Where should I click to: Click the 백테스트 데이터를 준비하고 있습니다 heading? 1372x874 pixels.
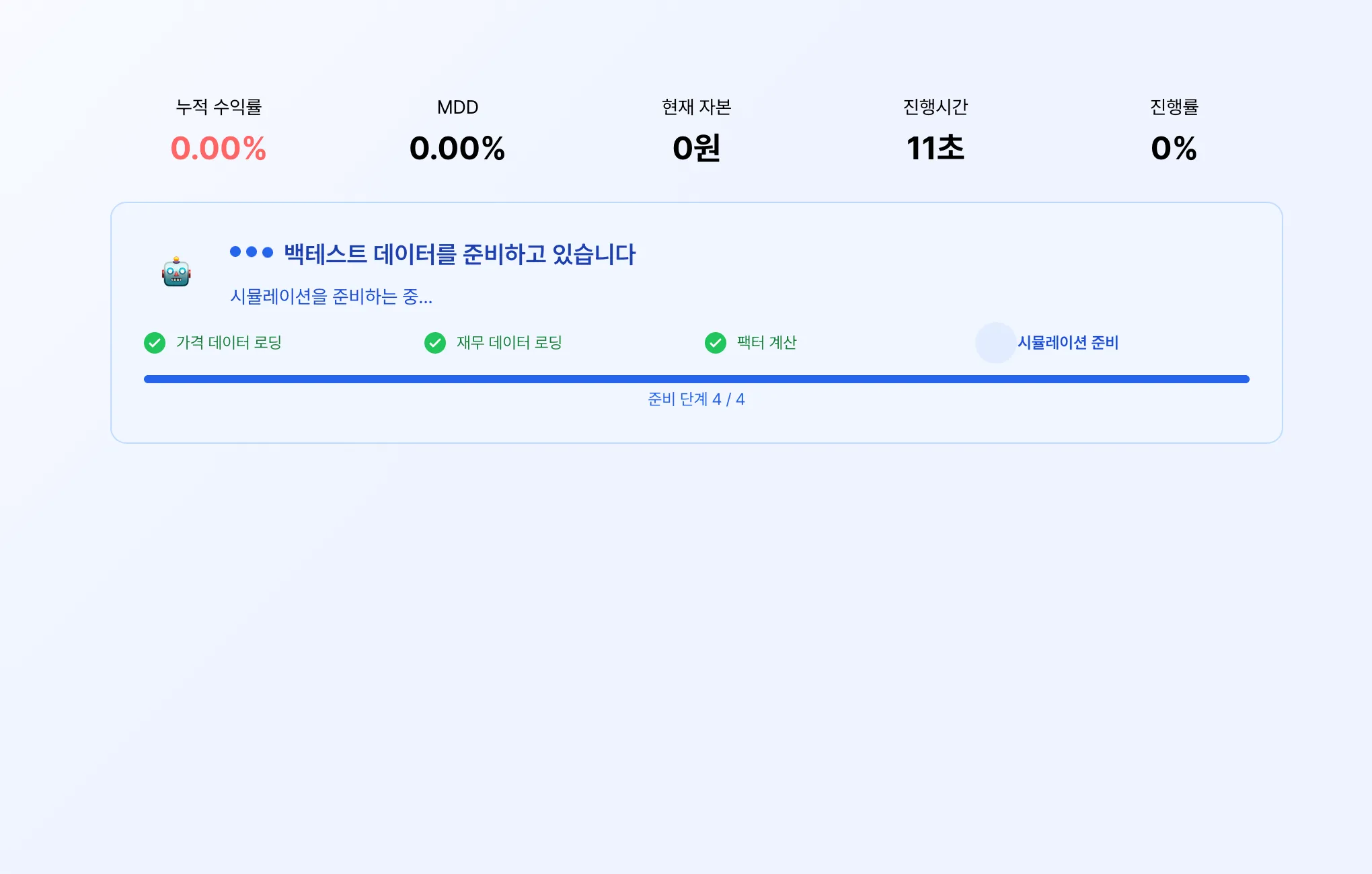coord(460,254)
